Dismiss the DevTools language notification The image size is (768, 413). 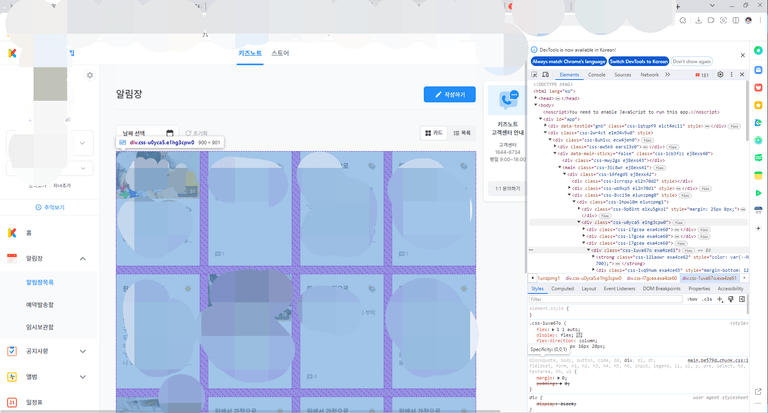point(743,55)
